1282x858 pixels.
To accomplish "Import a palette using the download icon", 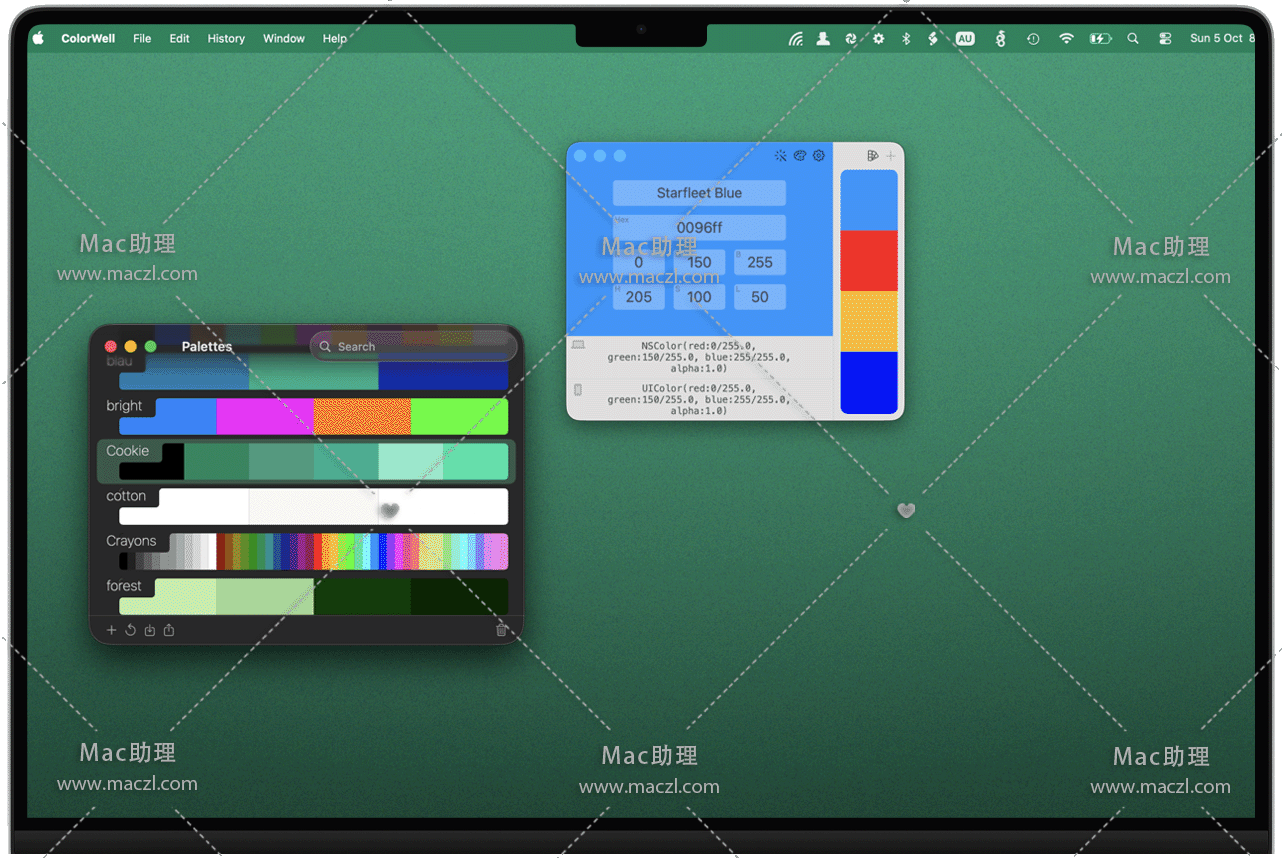I will pos(150,630).
